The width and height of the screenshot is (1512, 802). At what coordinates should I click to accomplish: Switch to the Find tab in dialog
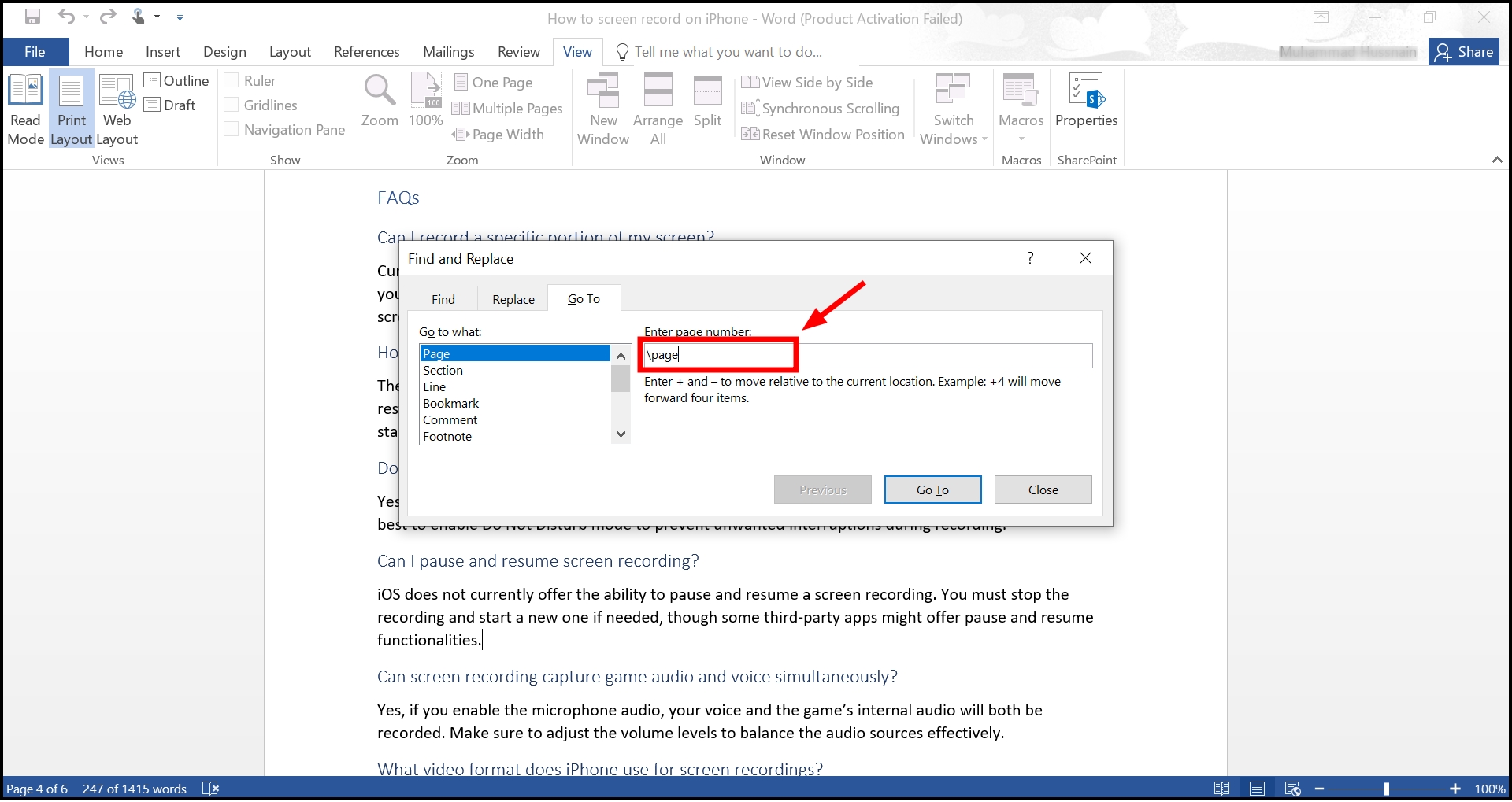coord(443,299)
